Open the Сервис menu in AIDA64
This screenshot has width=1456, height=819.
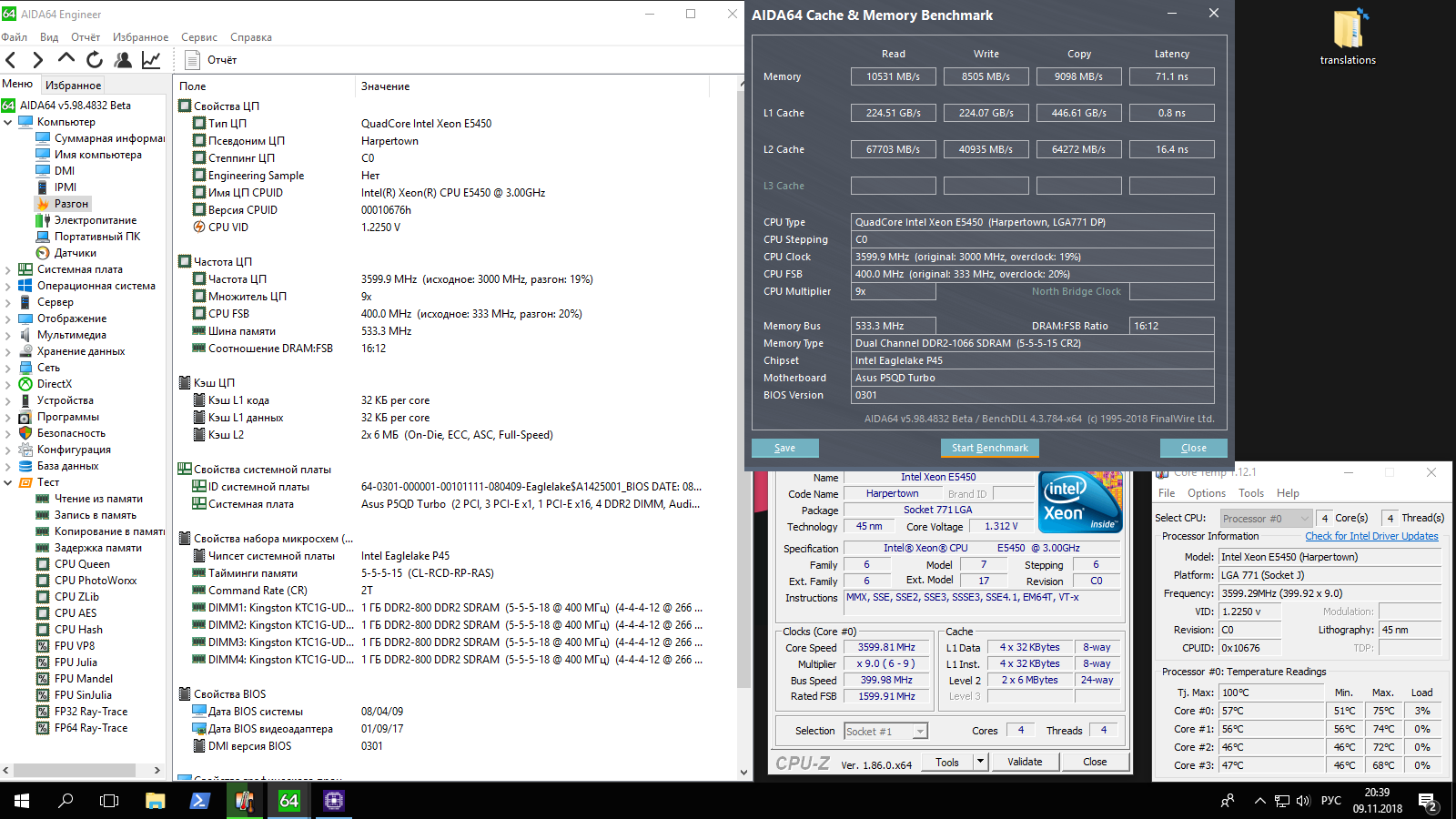click(199, 37)
